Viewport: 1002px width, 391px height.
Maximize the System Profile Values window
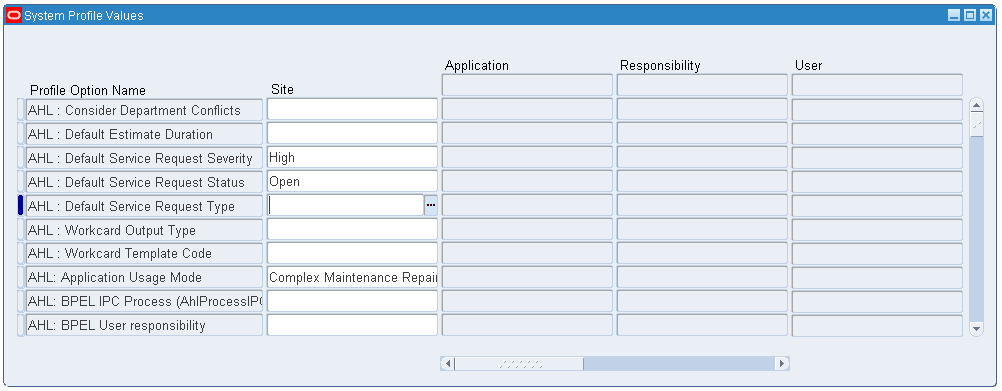pyautogui.click(x=969, y=15)
